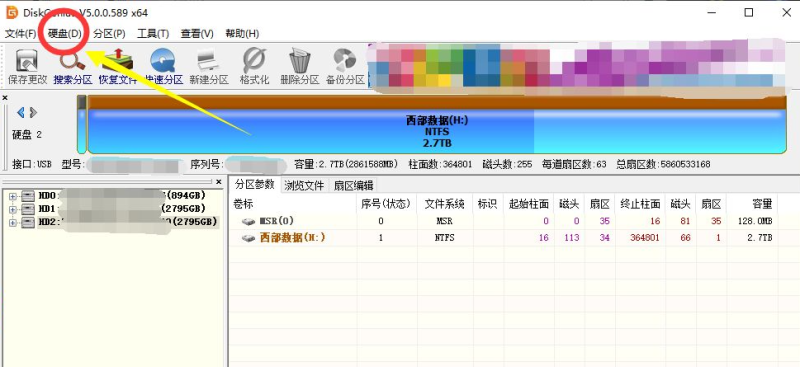The image size is (800, 367).
Task: Click the HD2 disk icon in tree
Action: click(x=28, y=222)
